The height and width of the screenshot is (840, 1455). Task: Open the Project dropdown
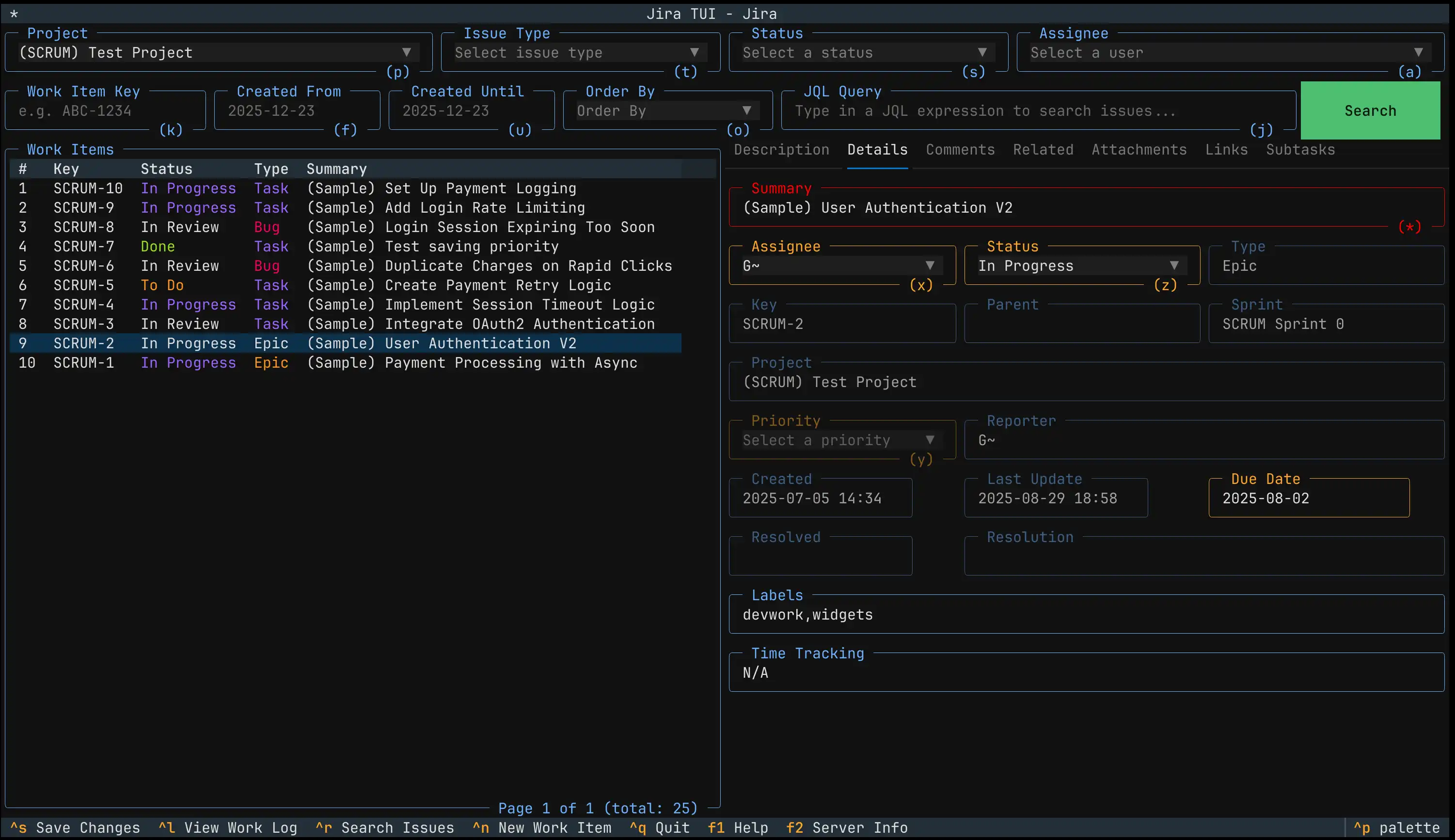(x=218, y=52)
